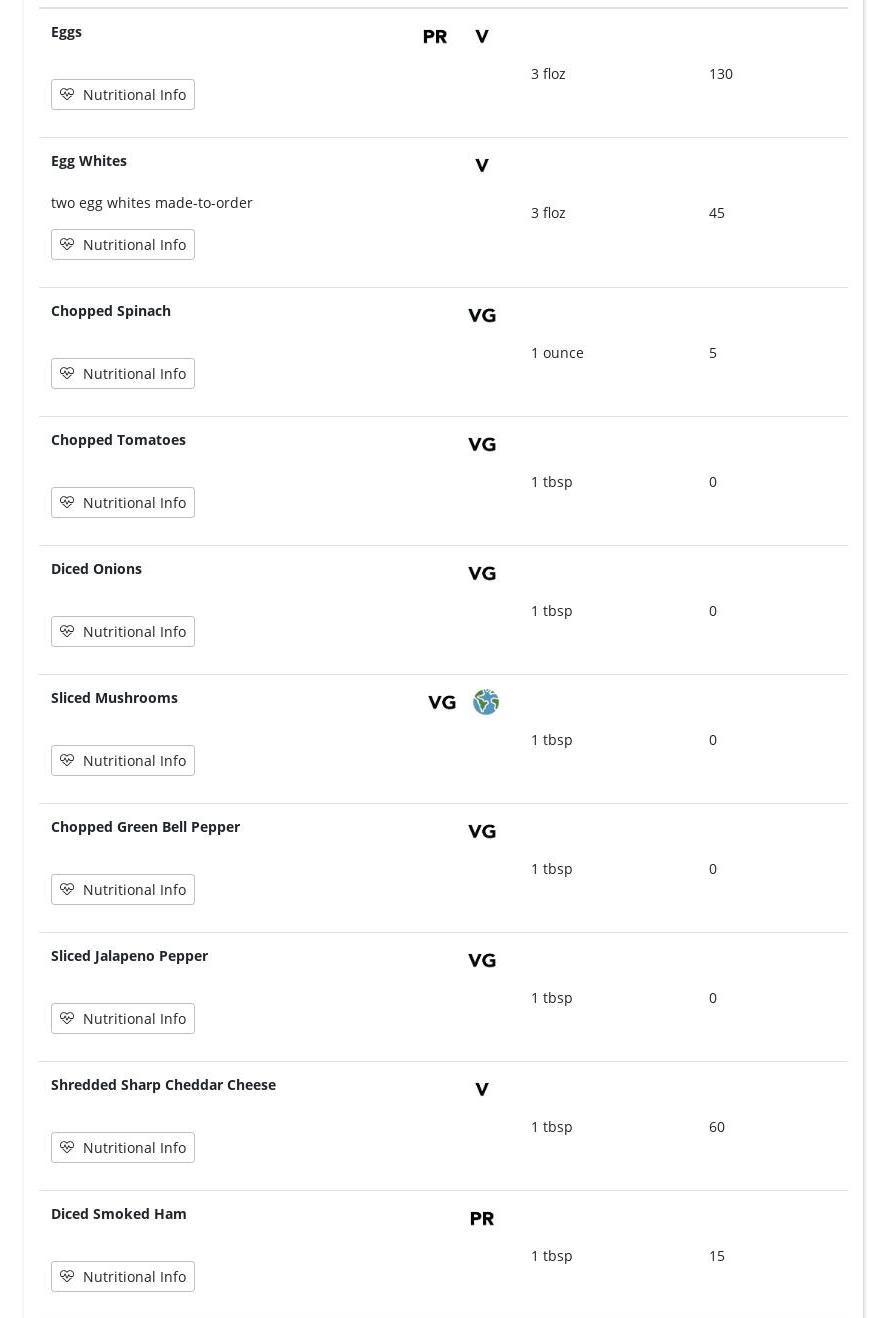Show Nutritional Info for Sliced Mushrooms

point(123,761)
